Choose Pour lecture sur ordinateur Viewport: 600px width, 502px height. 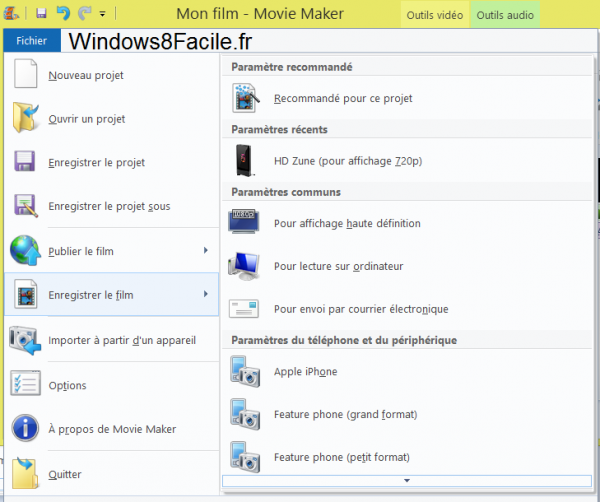pos(407,266)
